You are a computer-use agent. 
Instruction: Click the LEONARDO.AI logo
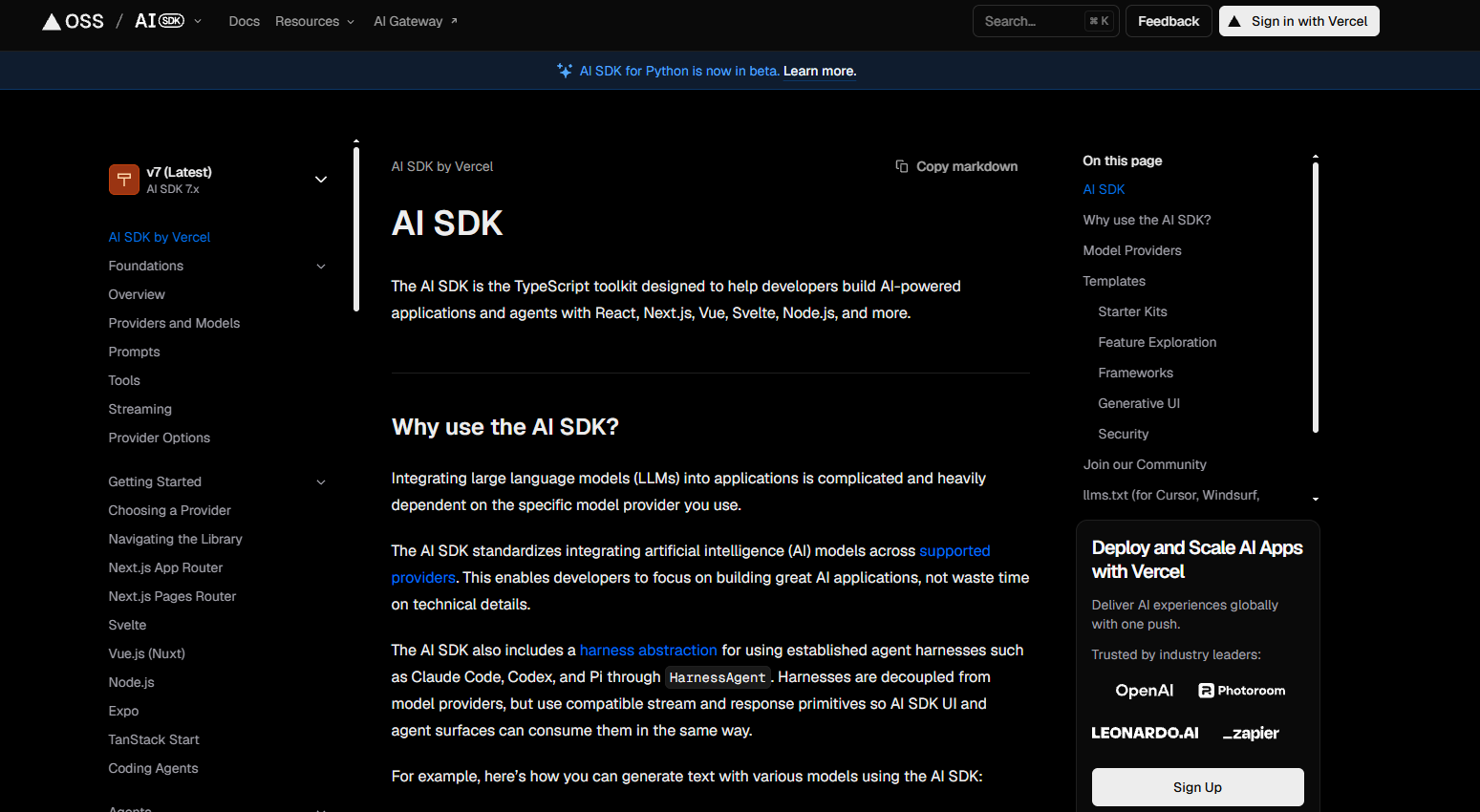coord(1145,733)
